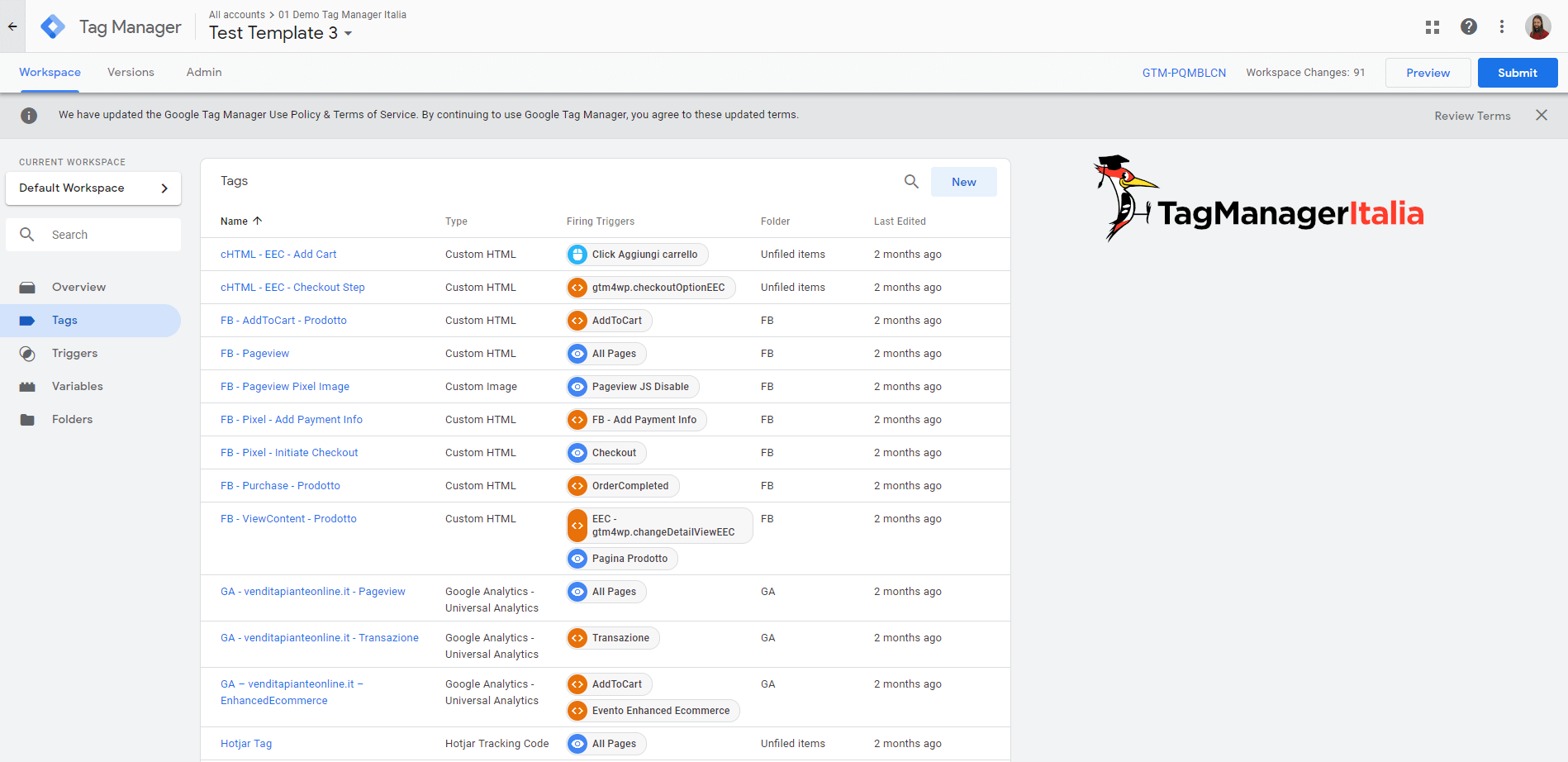Click the Transazione trigger chip
1568x762 pixels.
pos(613,638)
